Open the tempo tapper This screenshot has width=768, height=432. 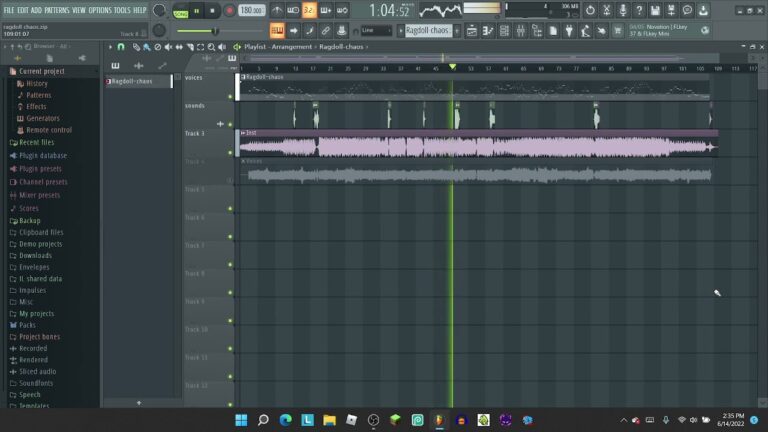(x=585, y=31)
